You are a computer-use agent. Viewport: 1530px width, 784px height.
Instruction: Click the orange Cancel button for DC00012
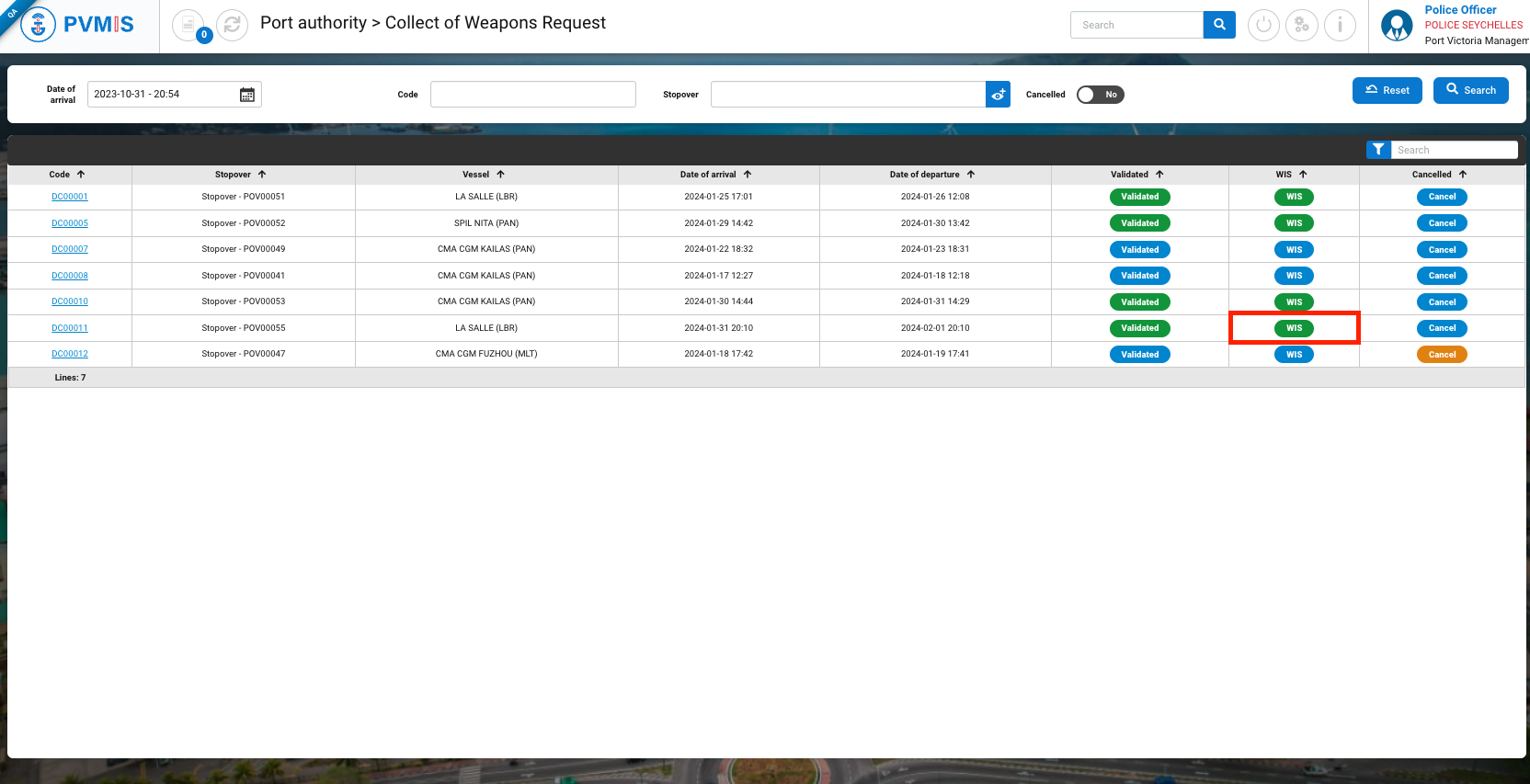(1442, 355)
